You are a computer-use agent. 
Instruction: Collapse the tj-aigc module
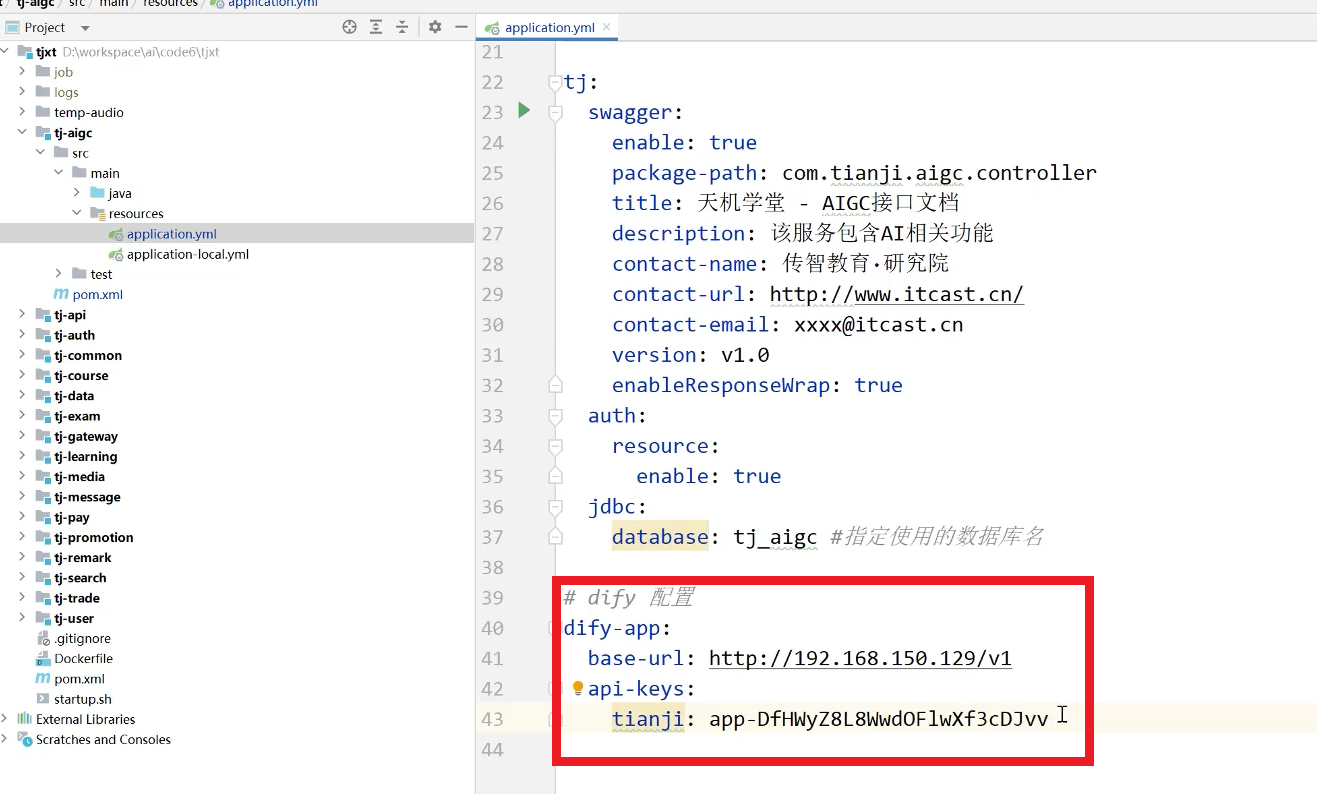point(22,132)
